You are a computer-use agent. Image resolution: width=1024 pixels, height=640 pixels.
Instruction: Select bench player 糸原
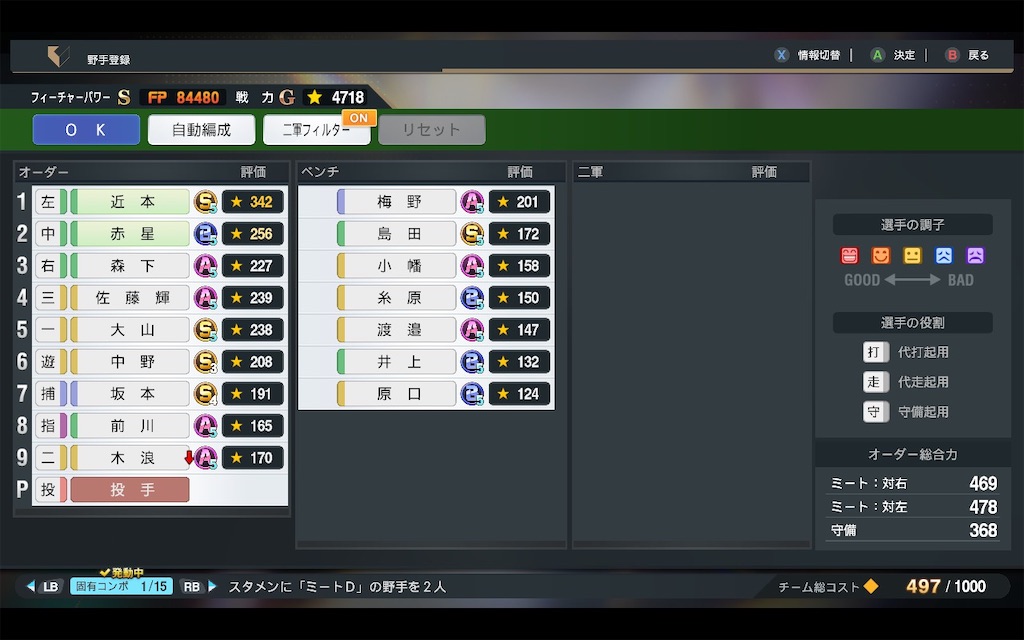396,298
